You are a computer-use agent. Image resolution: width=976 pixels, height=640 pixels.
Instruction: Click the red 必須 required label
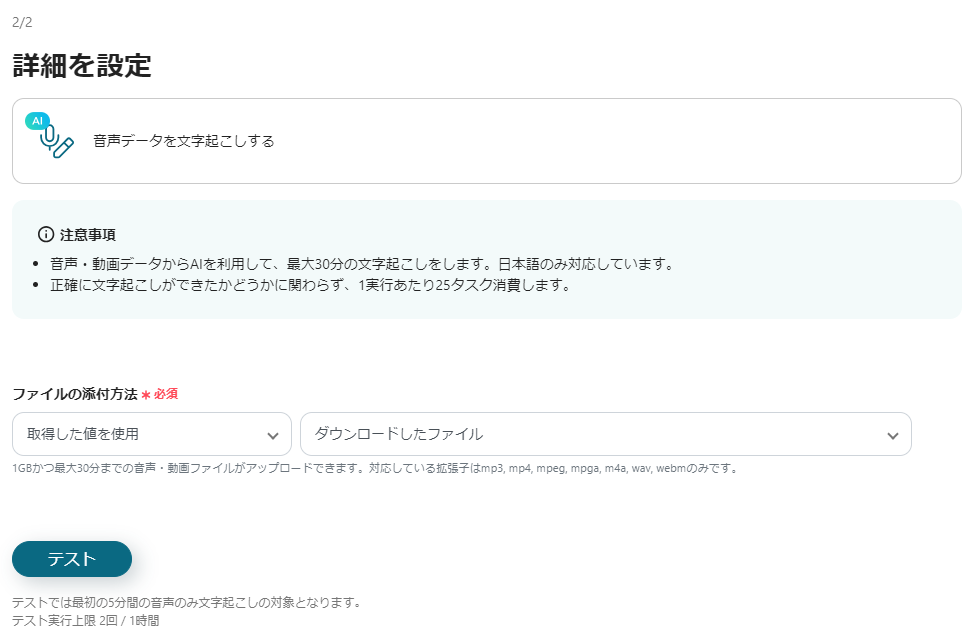(169, 394)
